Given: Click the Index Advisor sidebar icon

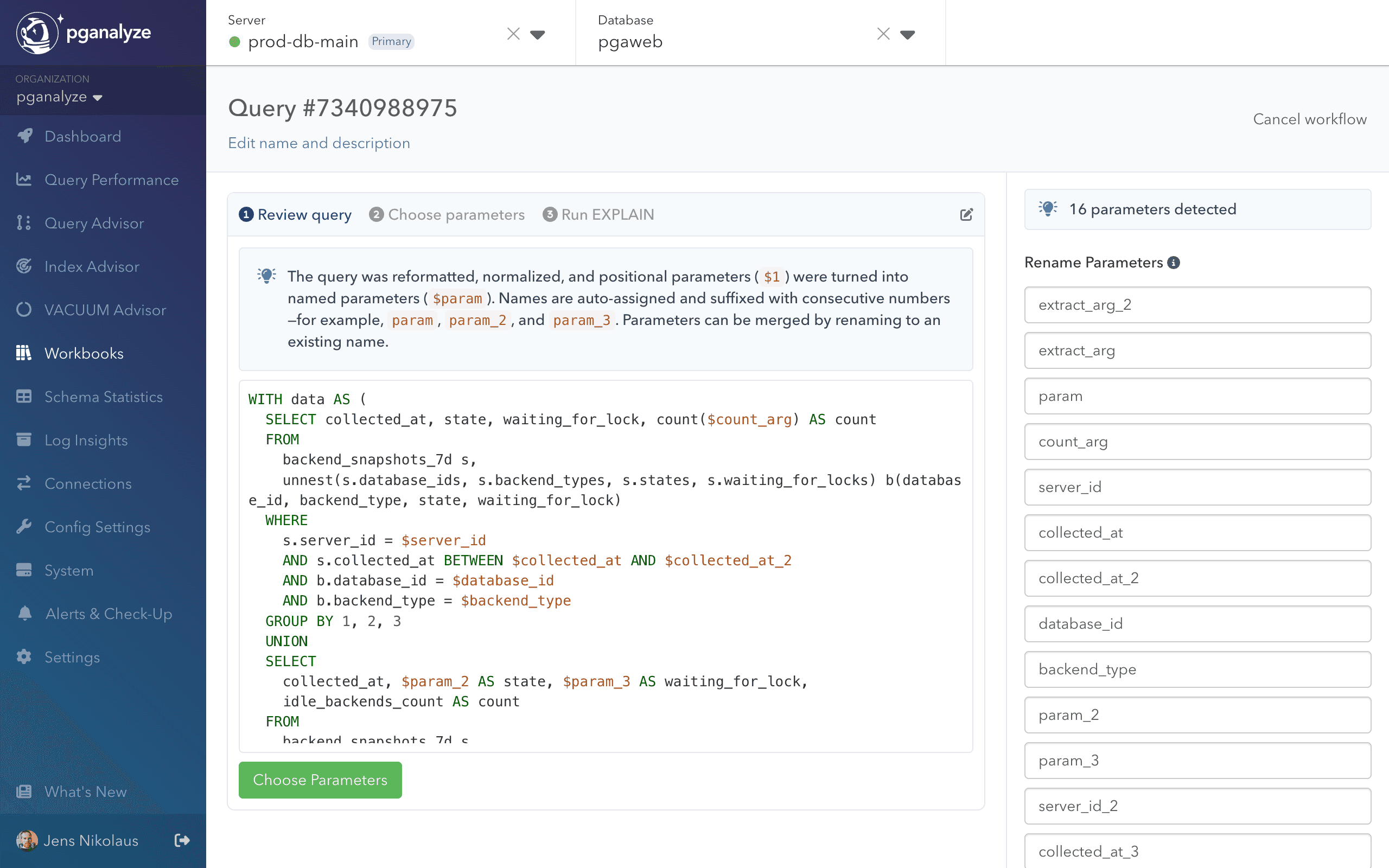Looking at the screenshot, I should pos(23,266).
